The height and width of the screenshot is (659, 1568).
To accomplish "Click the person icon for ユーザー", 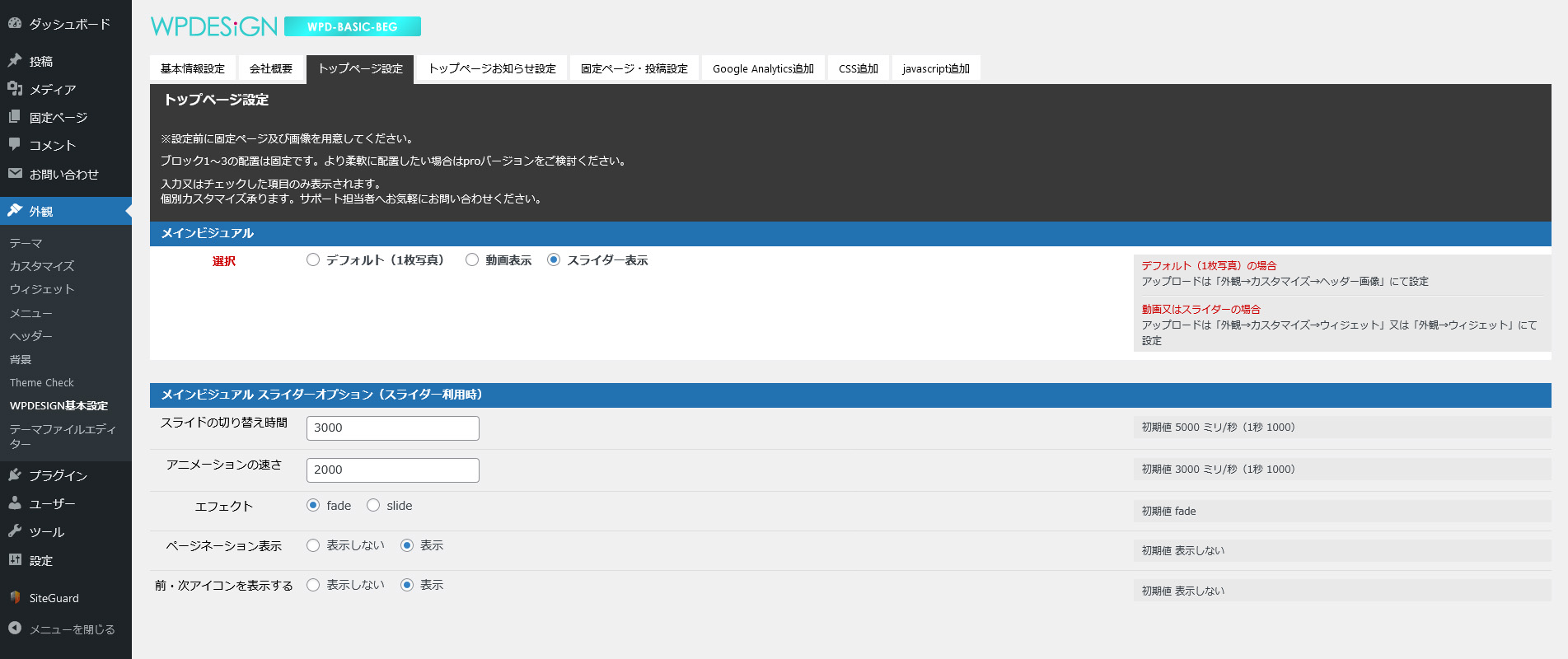I will point(15,502).
